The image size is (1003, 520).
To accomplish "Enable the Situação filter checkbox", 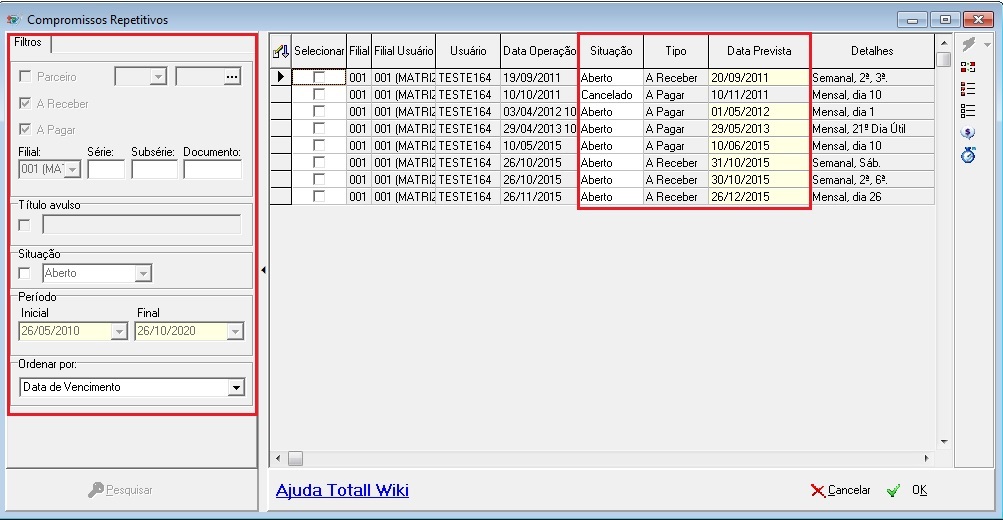I will (x=25, y=273).
